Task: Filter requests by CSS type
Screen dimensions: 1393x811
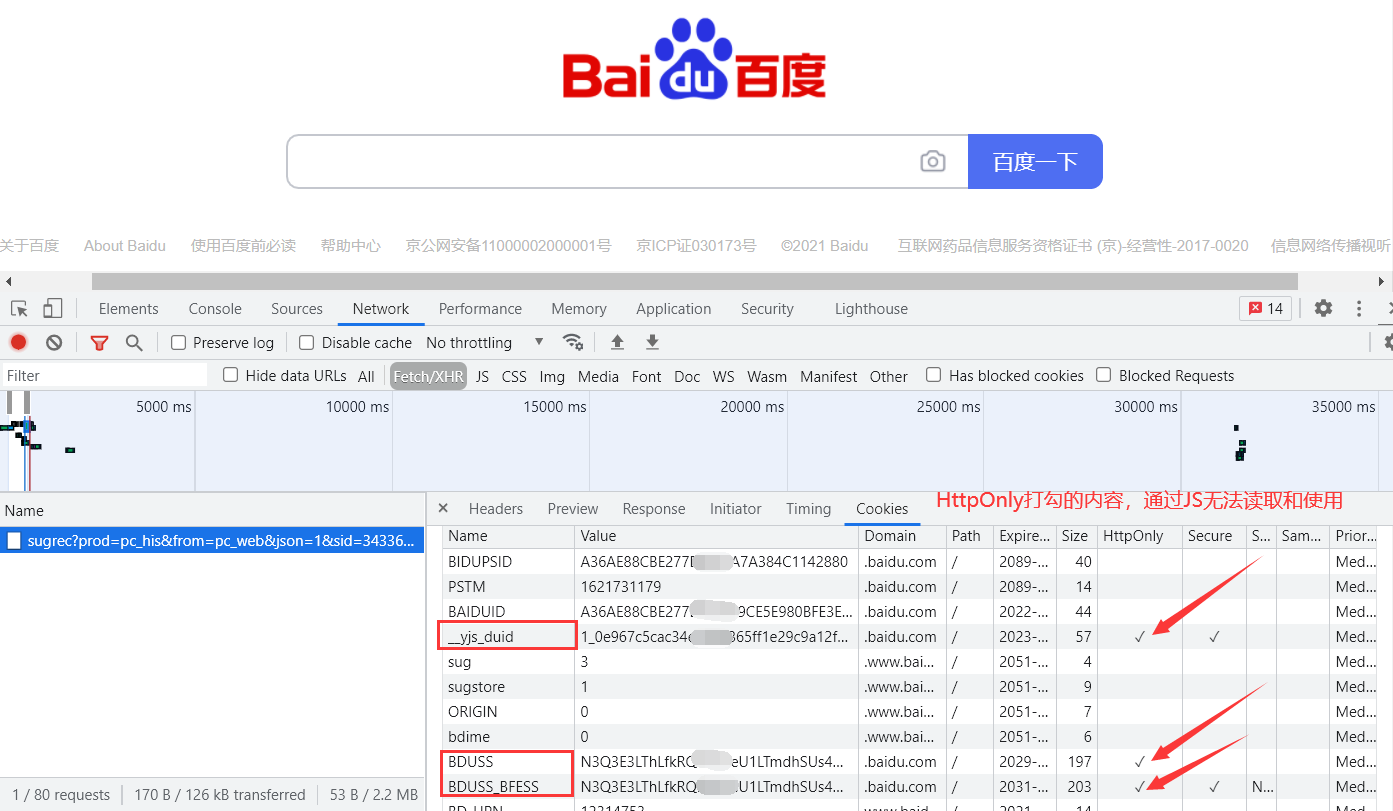Action: [514, 376]
